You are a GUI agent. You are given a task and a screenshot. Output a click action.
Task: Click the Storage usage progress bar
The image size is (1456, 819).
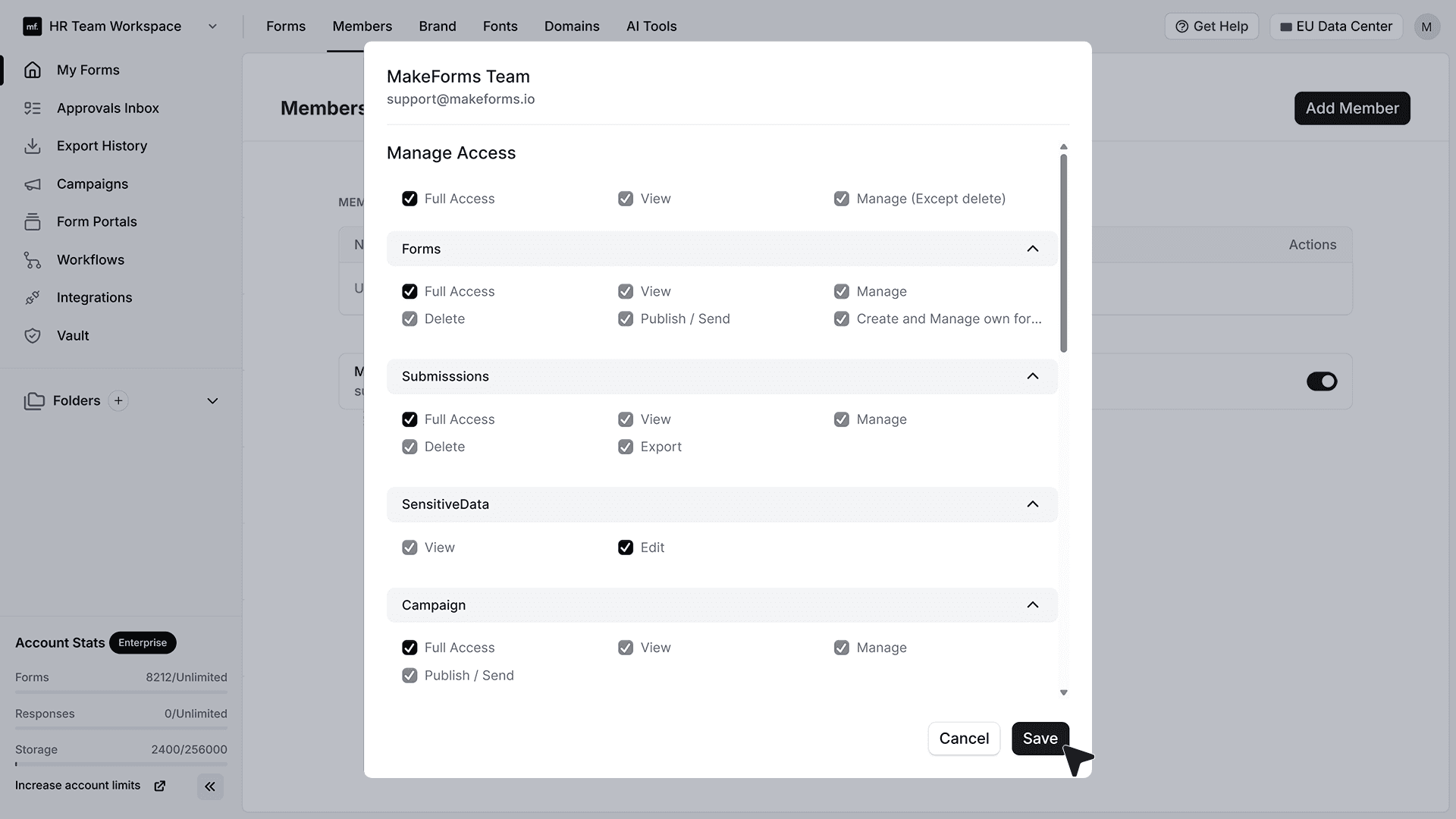click(121, 764)
